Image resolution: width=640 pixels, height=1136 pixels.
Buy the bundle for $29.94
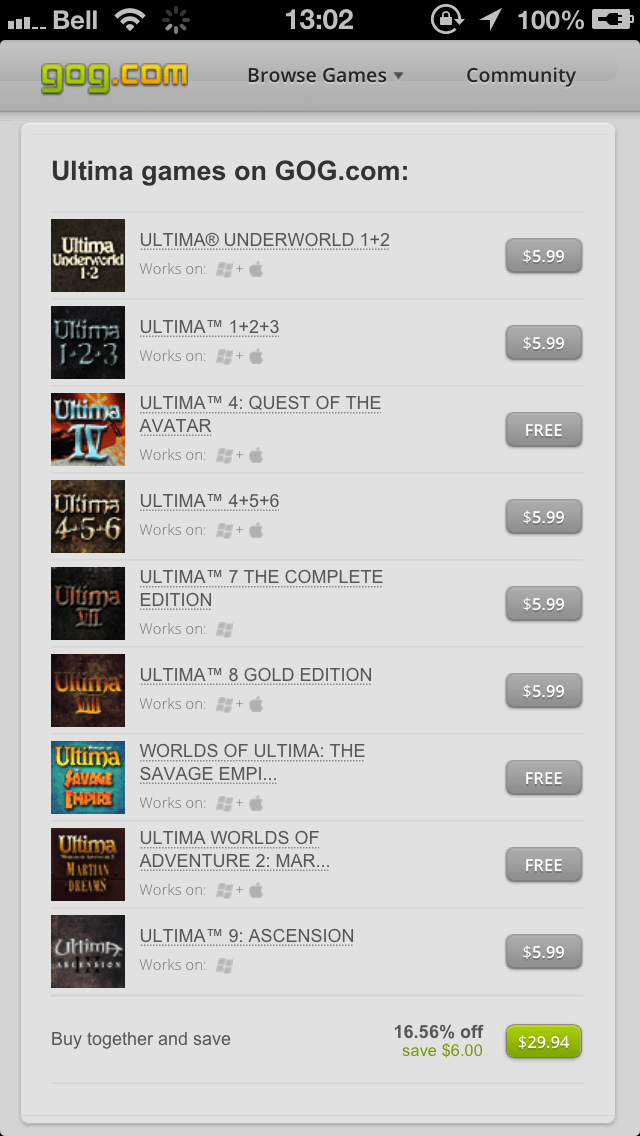coord(544,1043)
